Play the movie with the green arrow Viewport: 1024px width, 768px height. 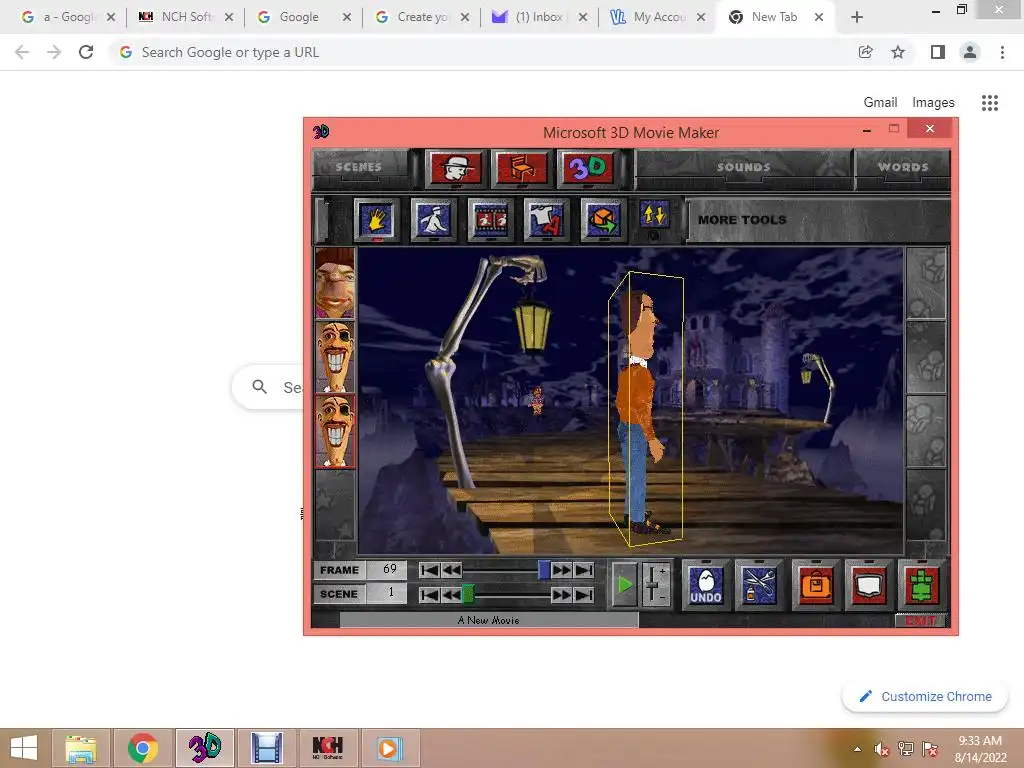coord(624,584)
